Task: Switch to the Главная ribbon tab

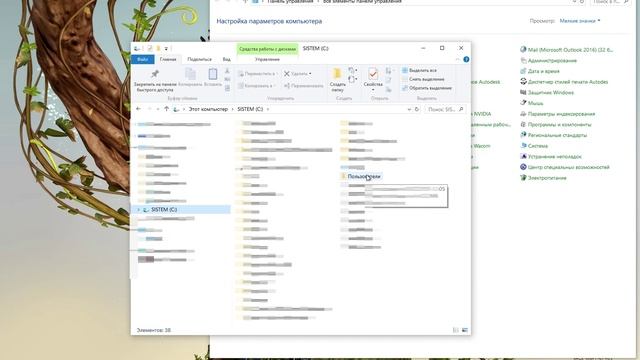Action: [x=168, y=60]
